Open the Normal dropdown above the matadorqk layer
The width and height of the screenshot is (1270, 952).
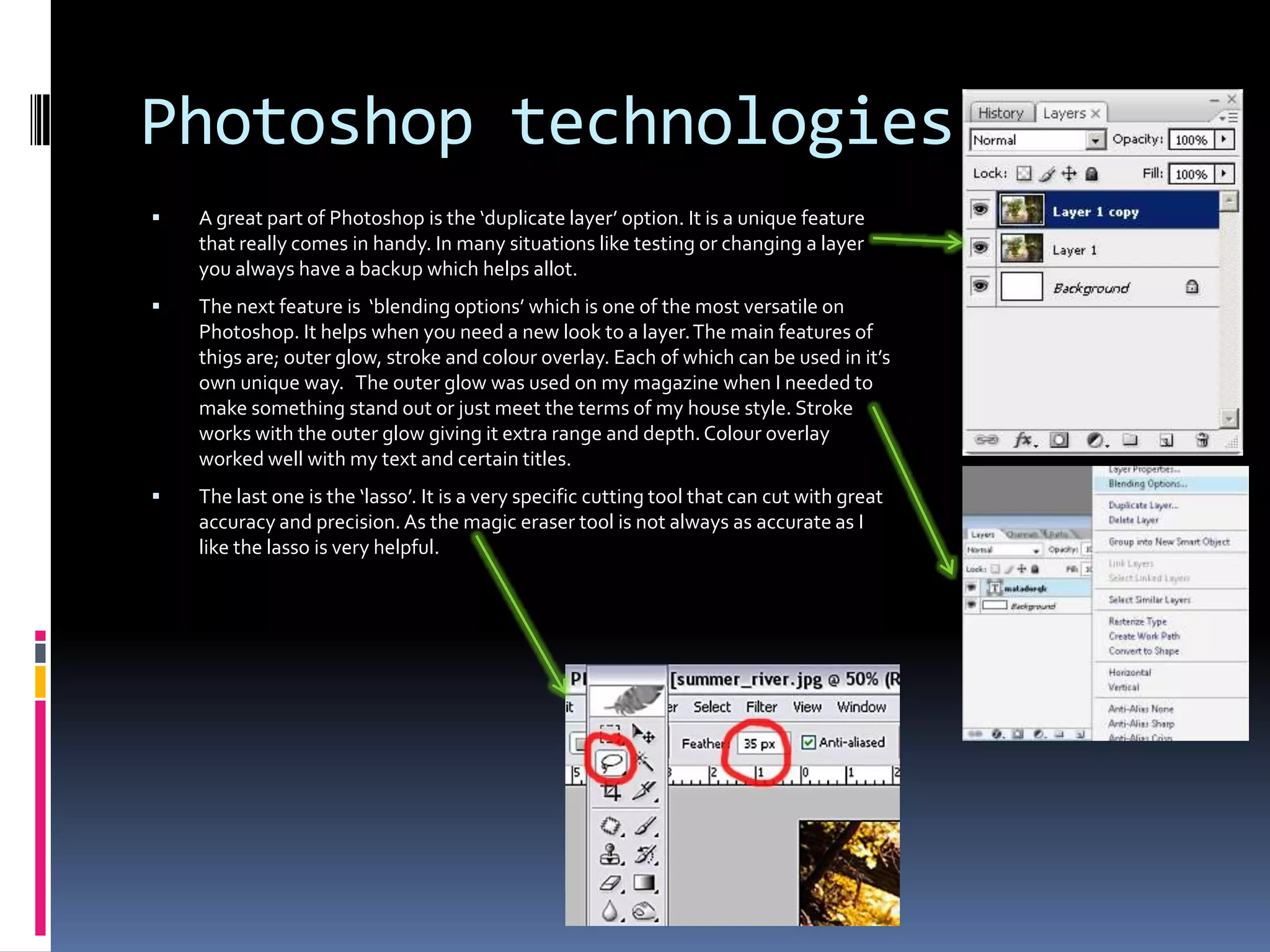[x=1003, y=550]
